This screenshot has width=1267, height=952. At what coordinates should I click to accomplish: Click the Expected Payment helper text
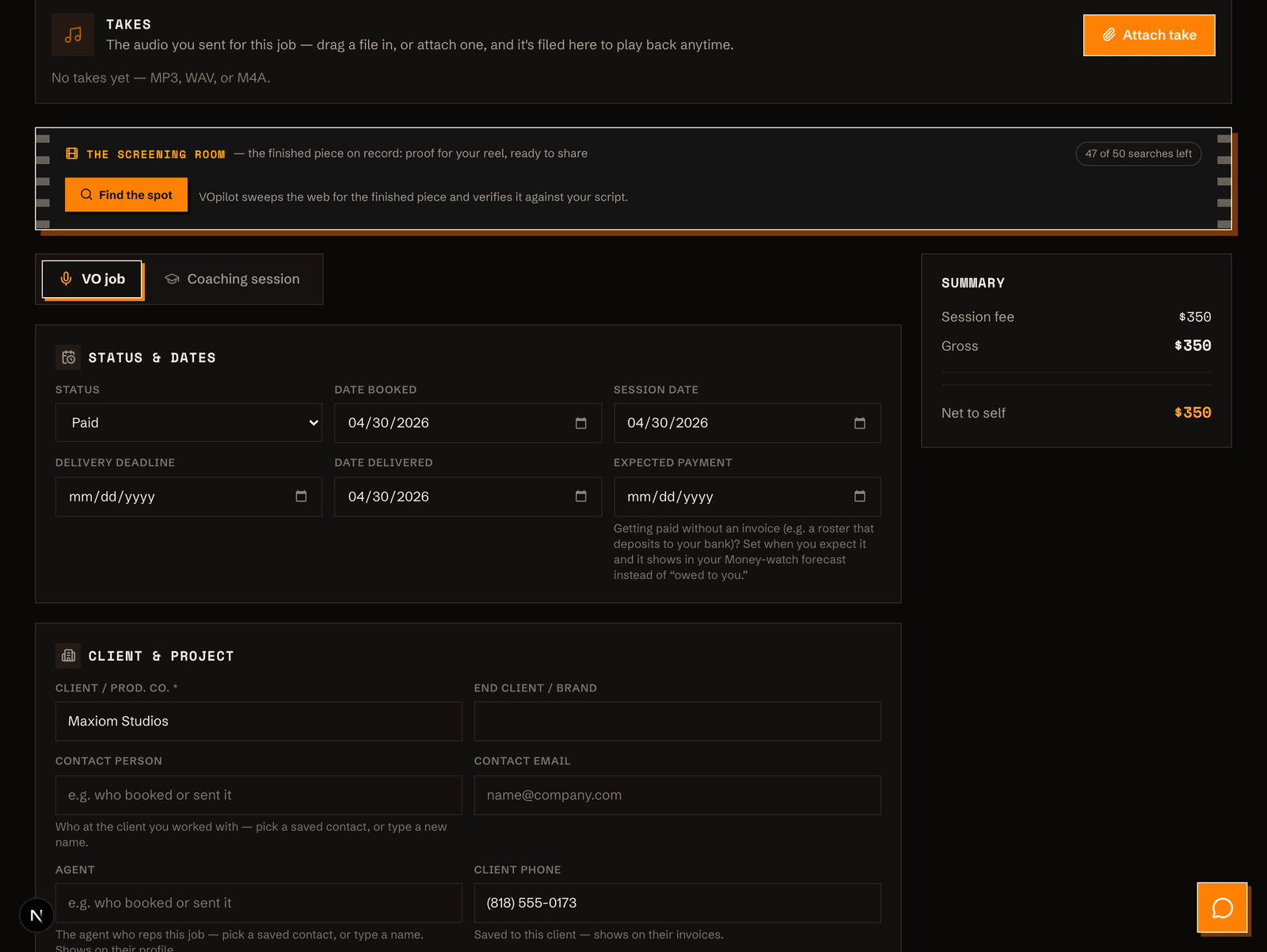click(744, 552)
